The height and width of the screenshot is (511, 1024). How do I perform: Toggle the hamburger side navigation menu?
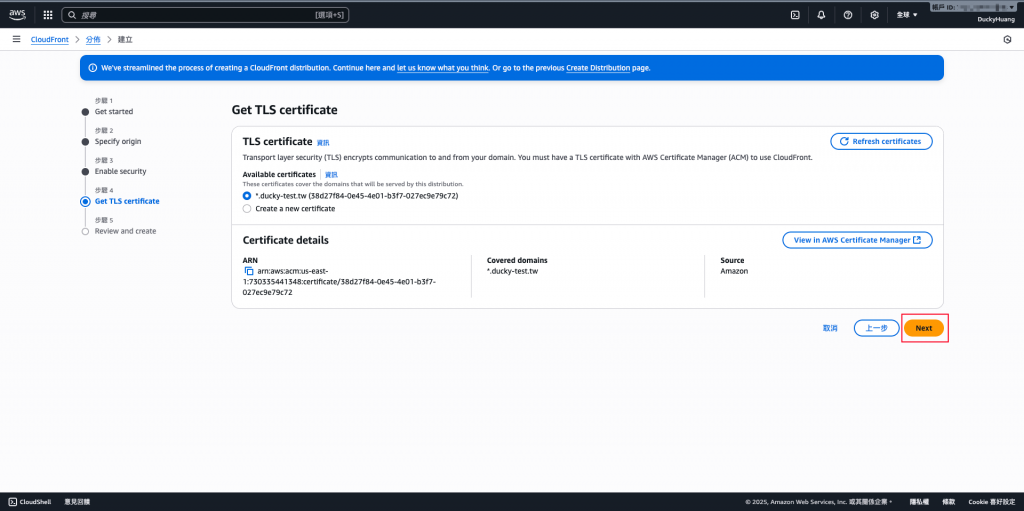tap(16, 39)
